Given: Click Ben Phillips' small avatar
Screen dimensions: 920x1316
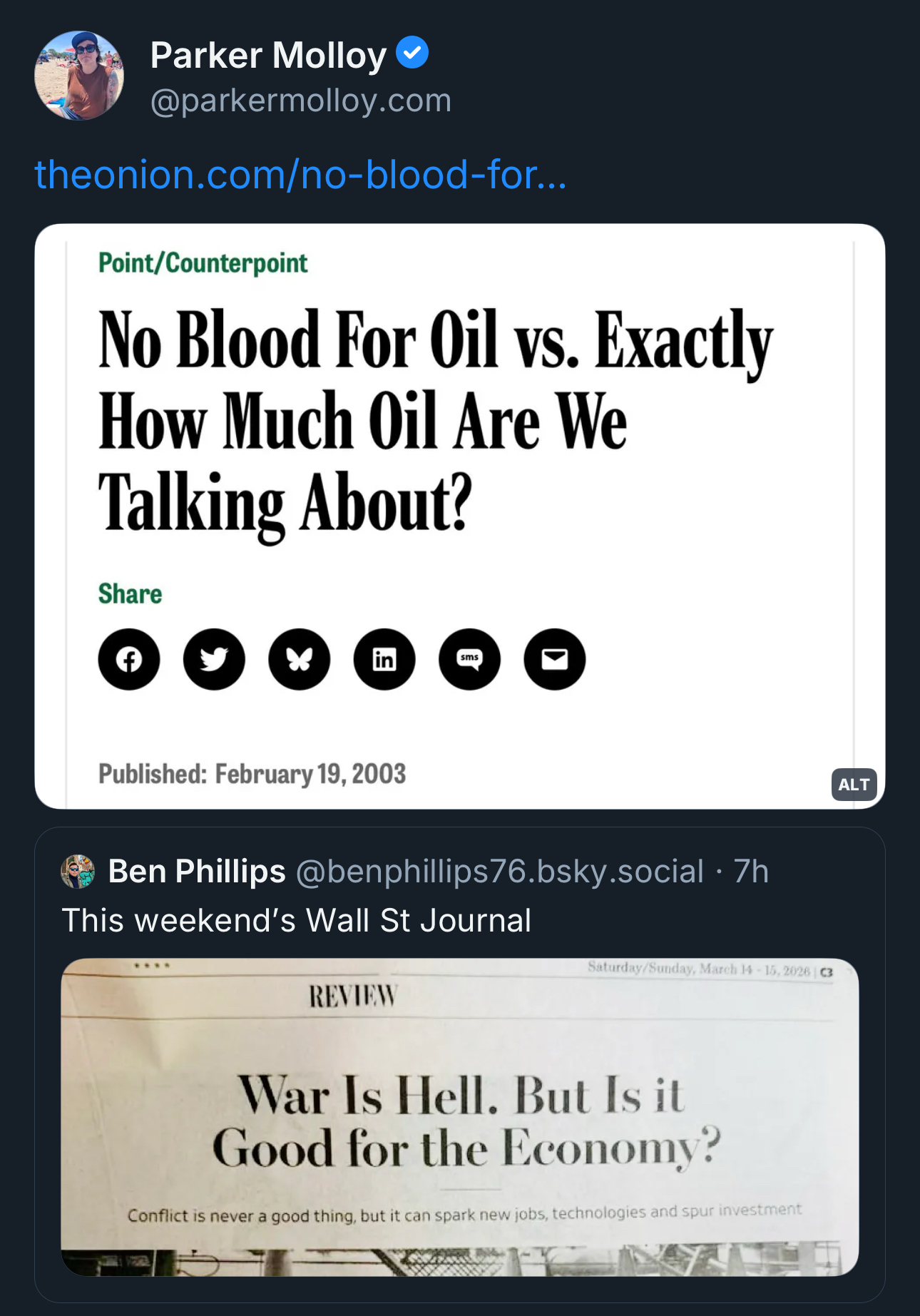Looking at the screenshot, I should click(78, 872).
